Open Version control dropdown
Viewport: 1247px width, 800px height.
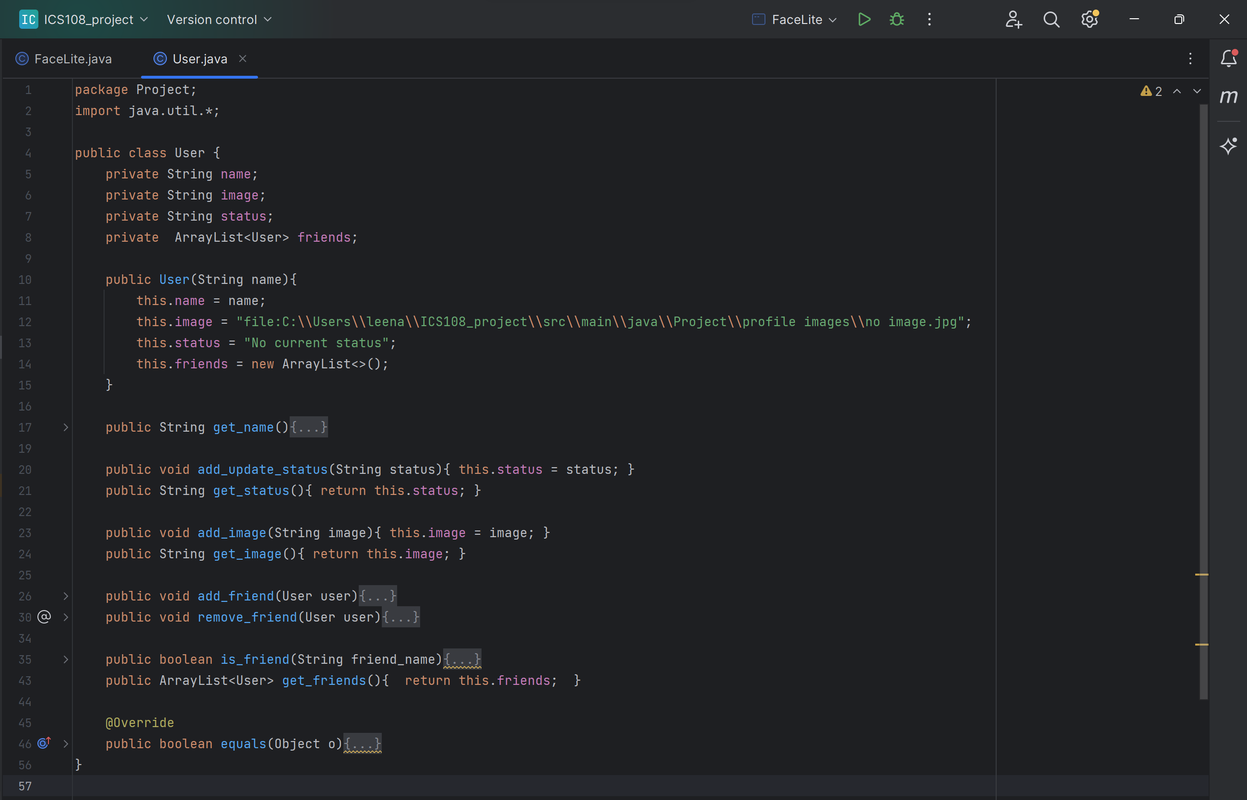pos(219,19)
